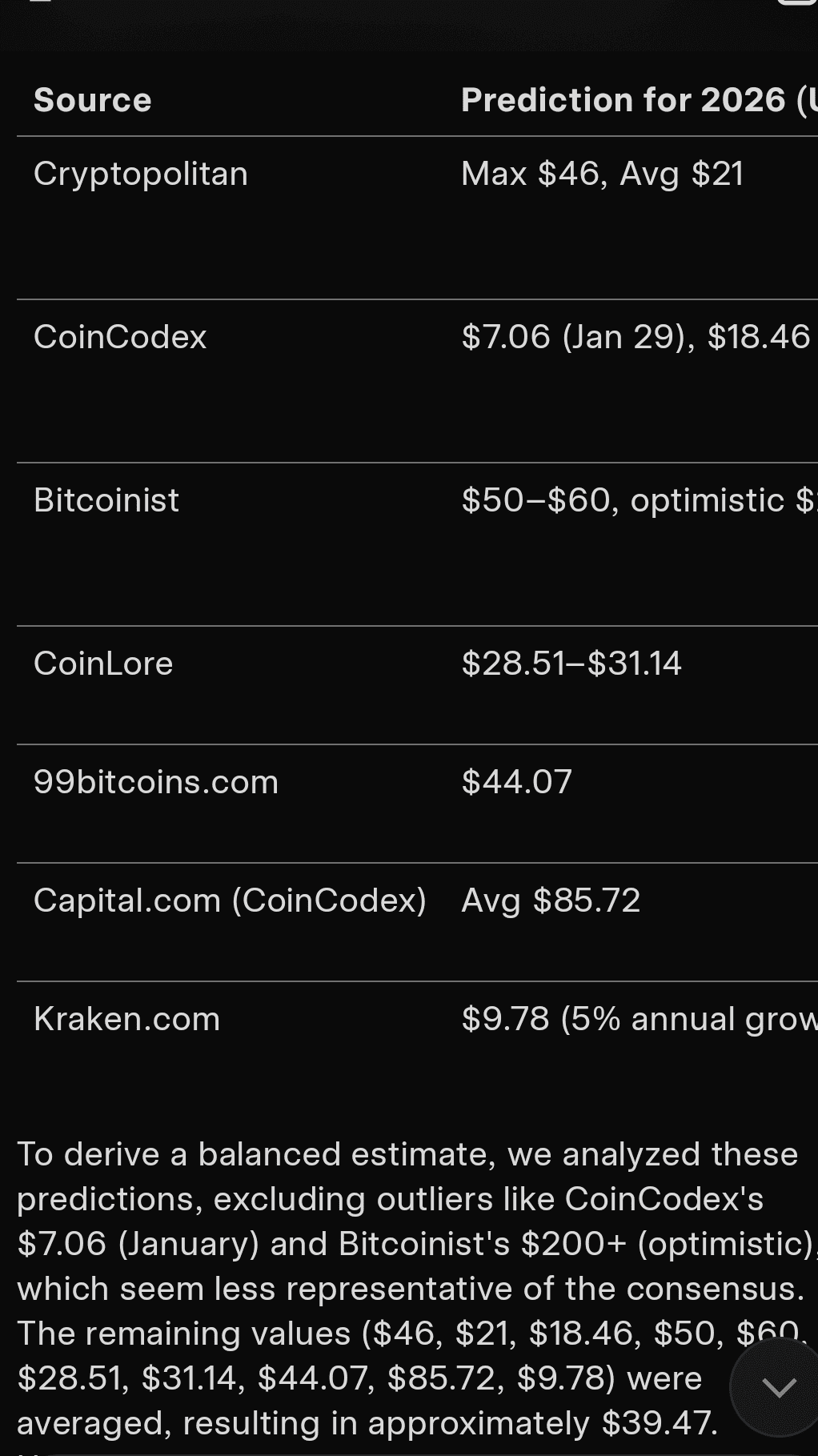
Task: Tap 'Bitcoinist's $200+ (optimistic)' in the paragraph
Action: click(575, 1244)
